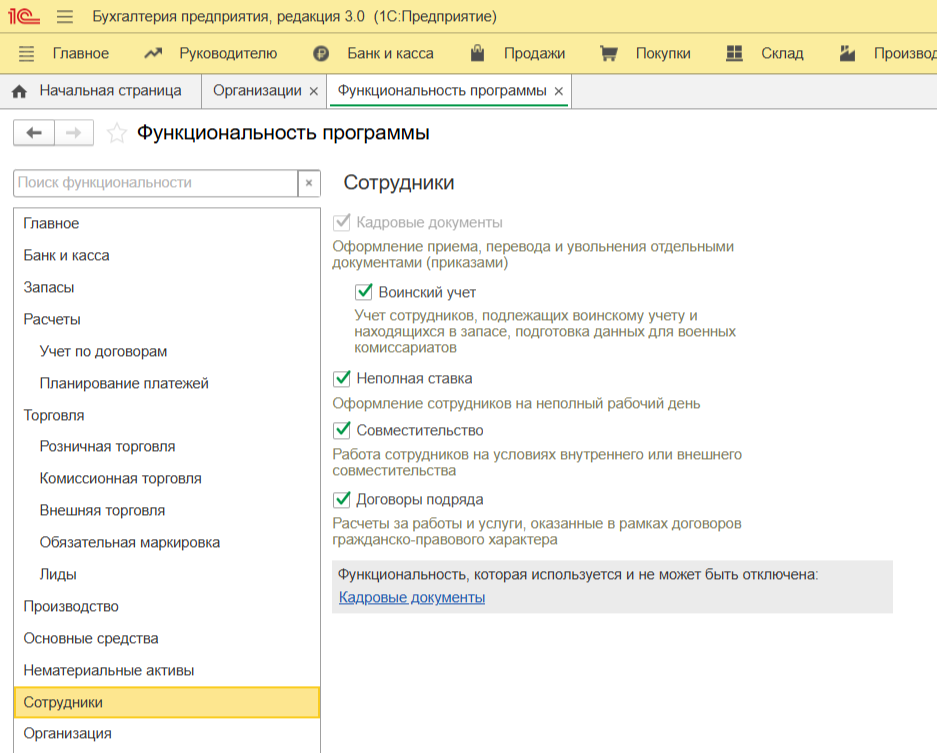Toggle the Договоры подряда checkbox
The width and height of the screenshot is (937, 753).
point(342,499)
